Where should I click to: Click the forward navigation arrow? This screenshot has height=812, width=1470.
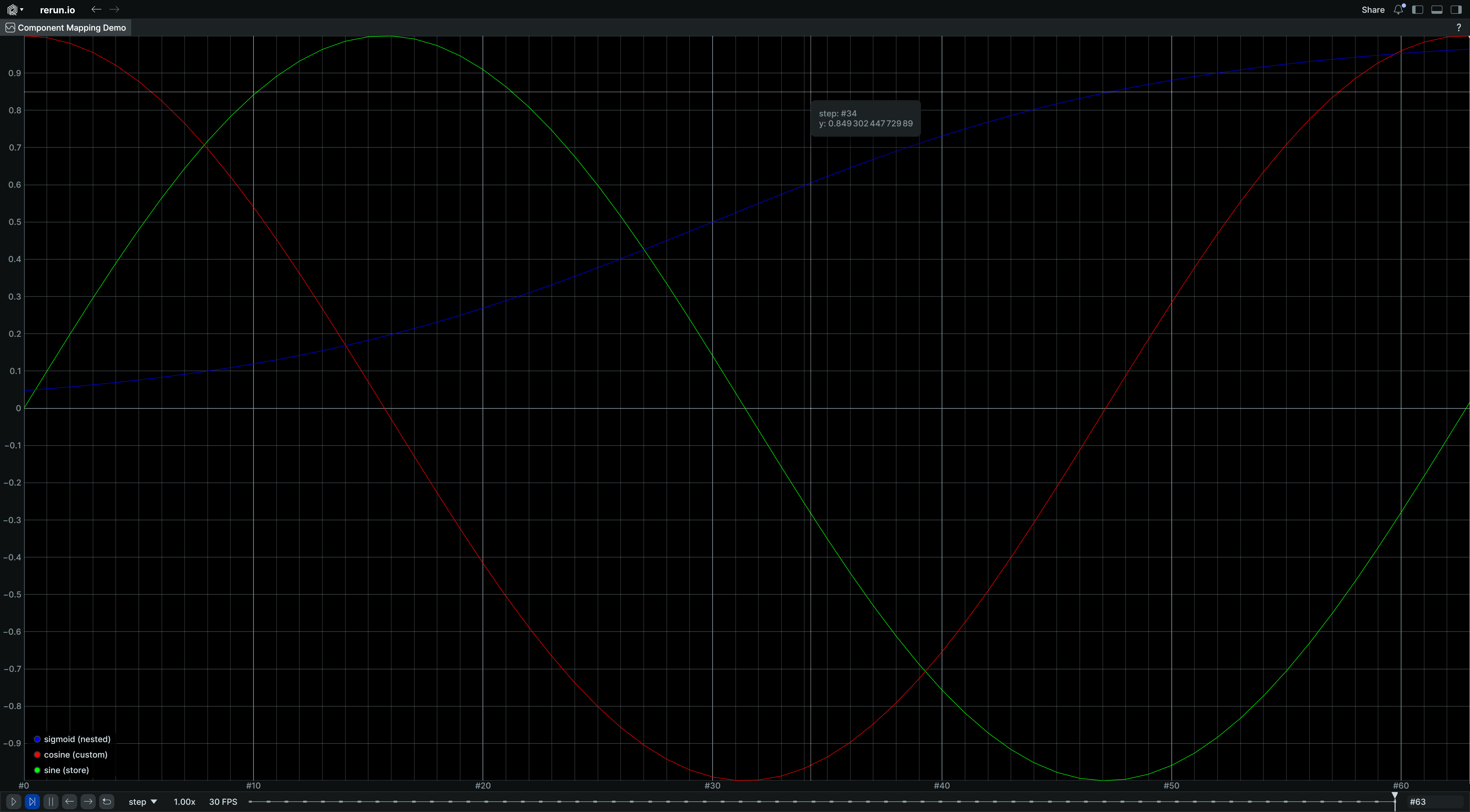pyautogui.click(x=115, y=9)
